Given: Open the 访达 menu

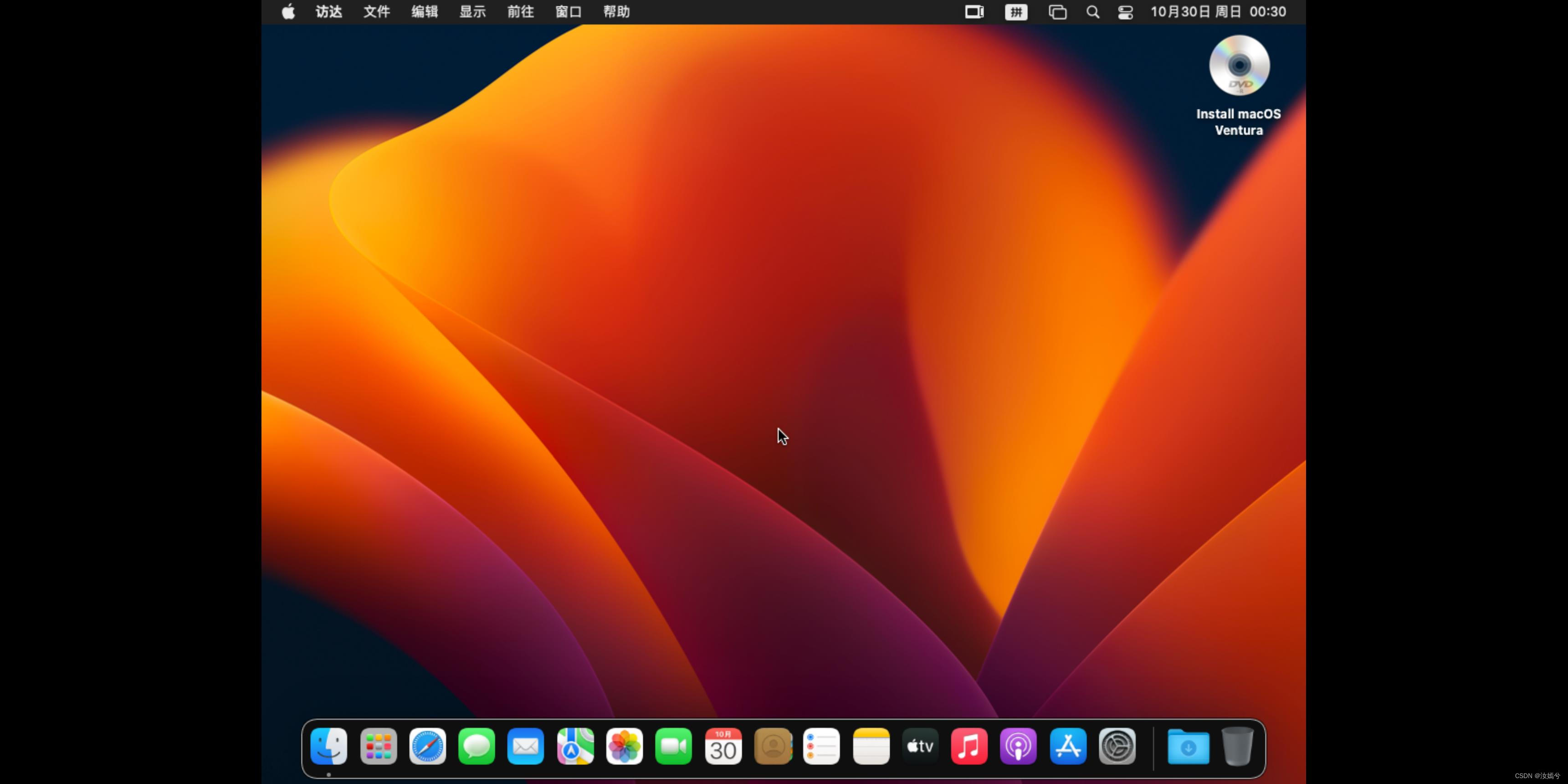Looking at the screenshot, I should (329, 11).
